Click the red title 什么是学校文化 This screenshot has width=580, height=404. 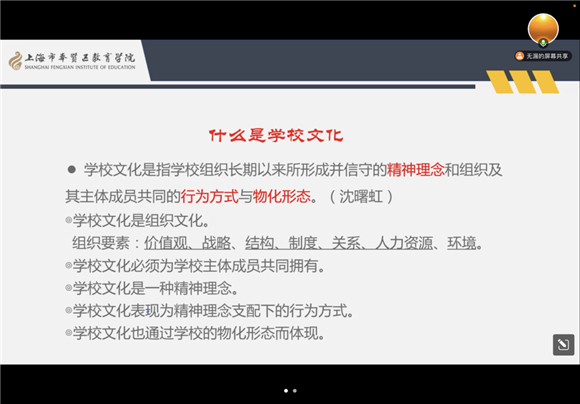[x=276, y=136]
